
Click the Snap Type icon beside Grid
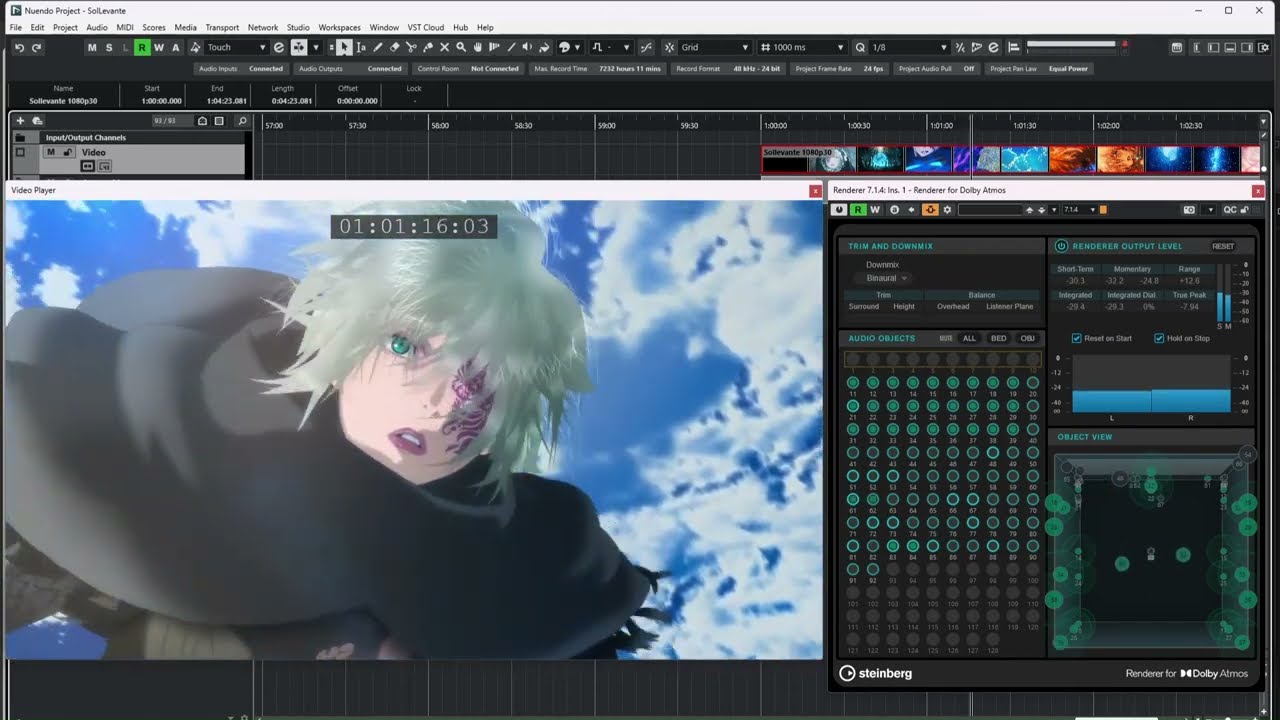pos(669,47)
